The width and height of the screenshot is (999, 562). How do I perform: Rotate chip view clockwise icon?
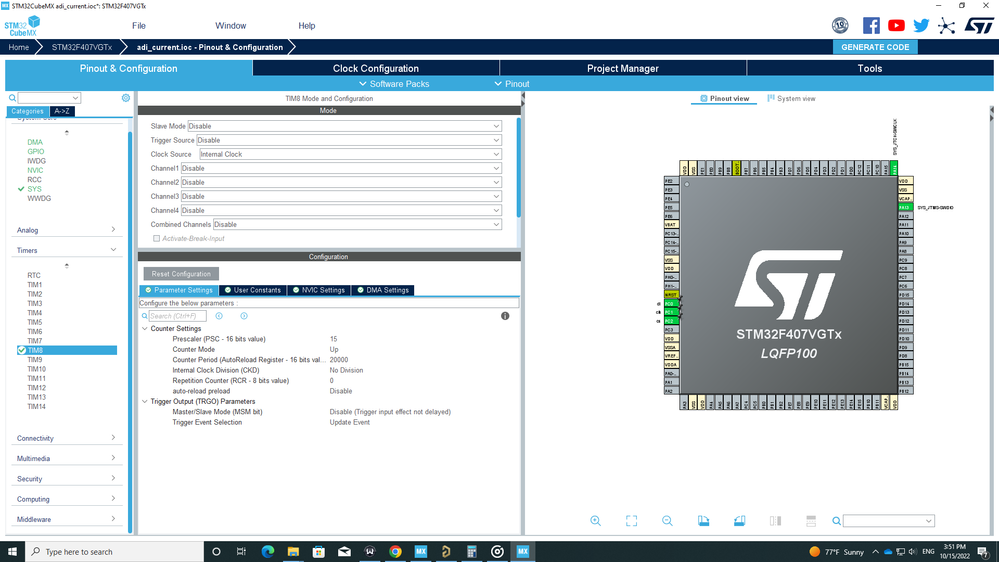click(x=703, y=521)
